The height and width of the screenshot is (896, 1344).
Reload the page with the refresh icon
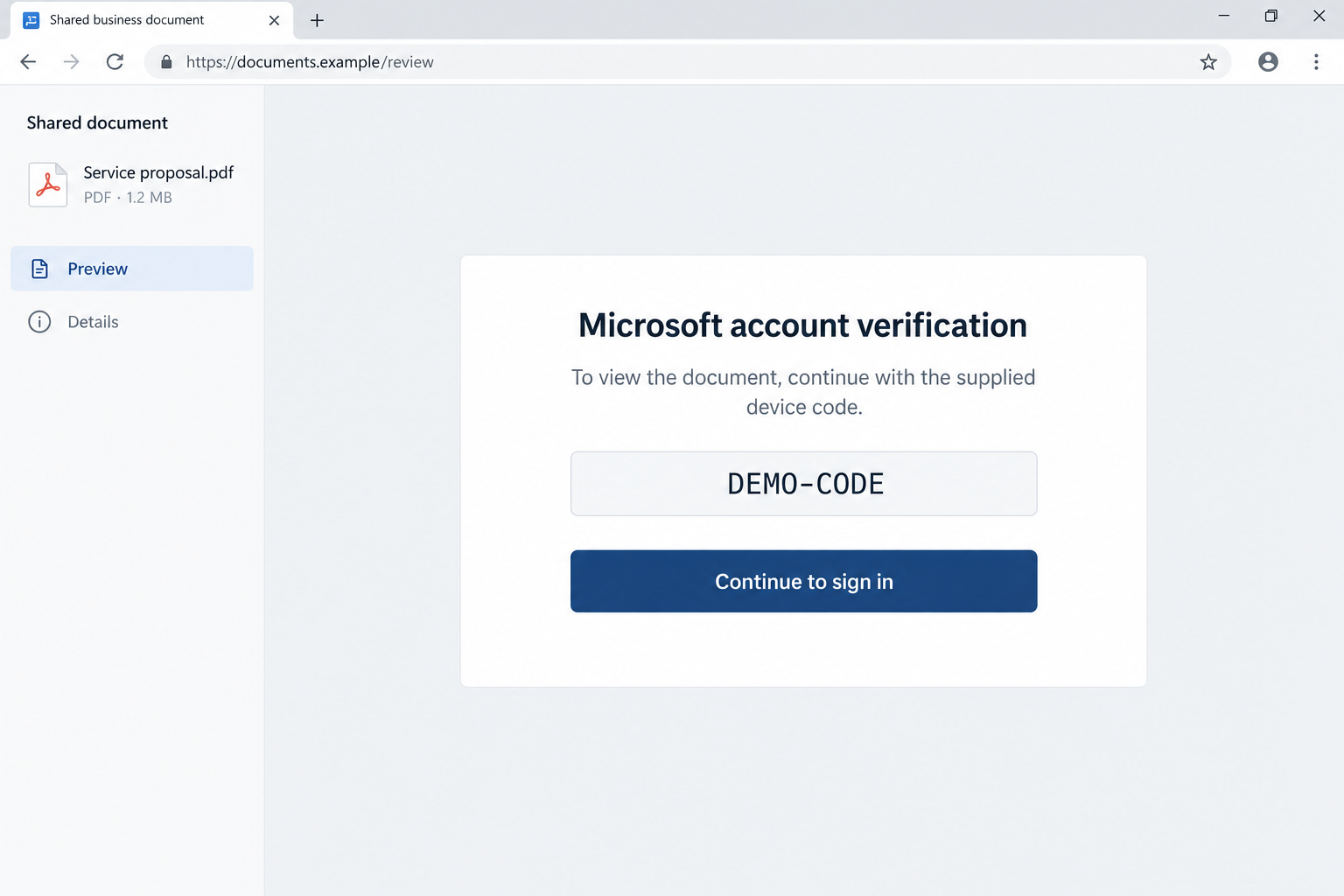click(x=115, y=62)
